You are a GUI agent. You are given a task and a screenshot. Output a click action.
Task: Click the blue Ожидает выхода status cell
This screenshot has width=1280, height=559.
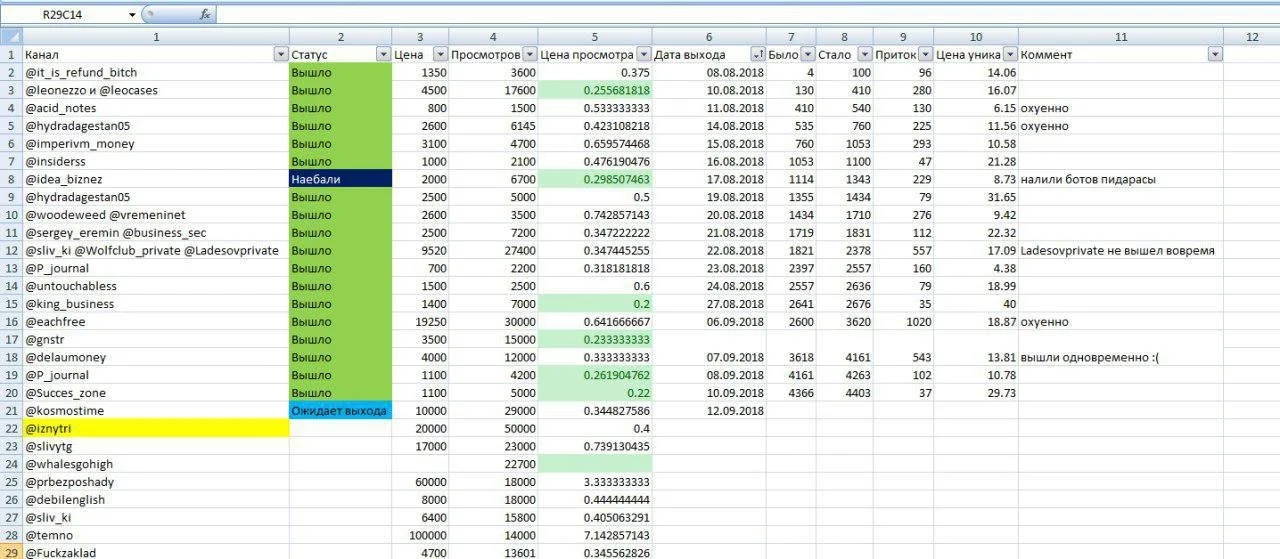pos(340,411)
